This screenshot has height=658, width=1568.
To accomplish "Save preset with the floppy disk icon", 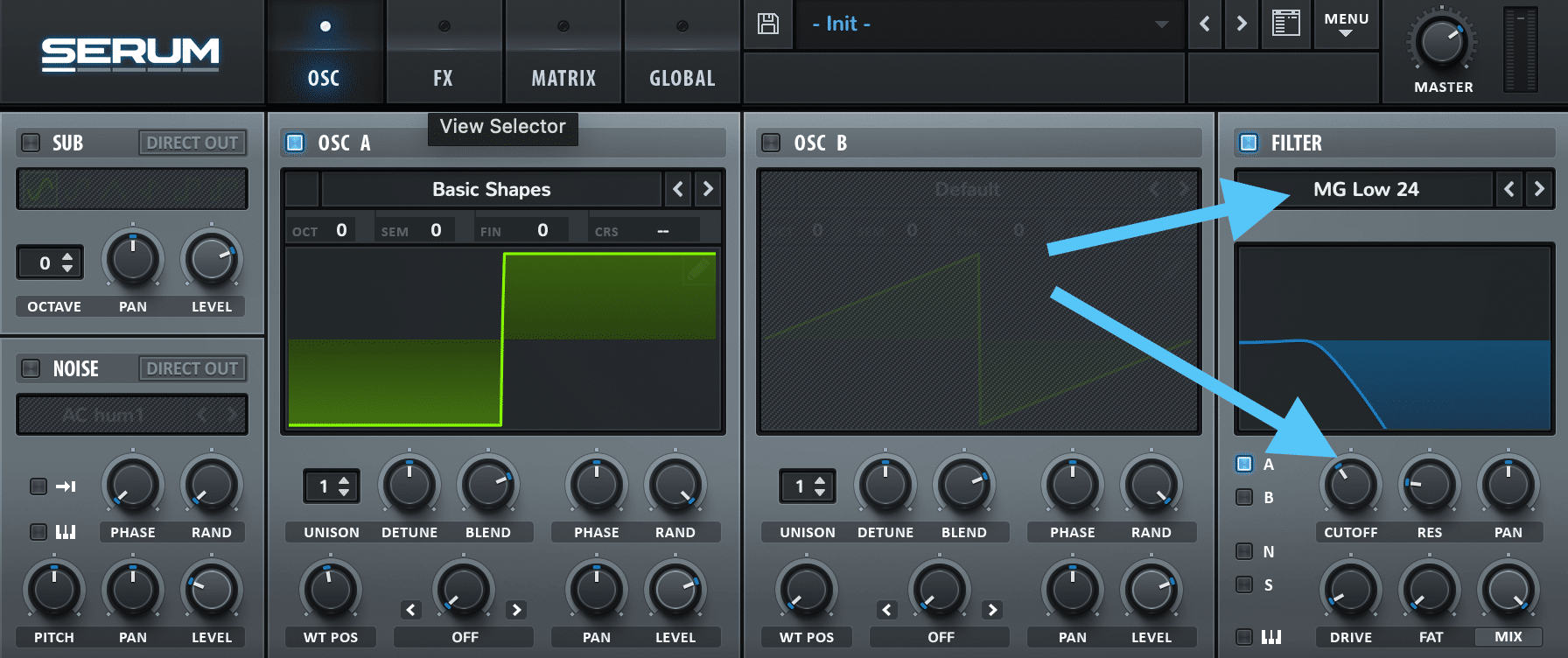I will click(x=768, y=24).
